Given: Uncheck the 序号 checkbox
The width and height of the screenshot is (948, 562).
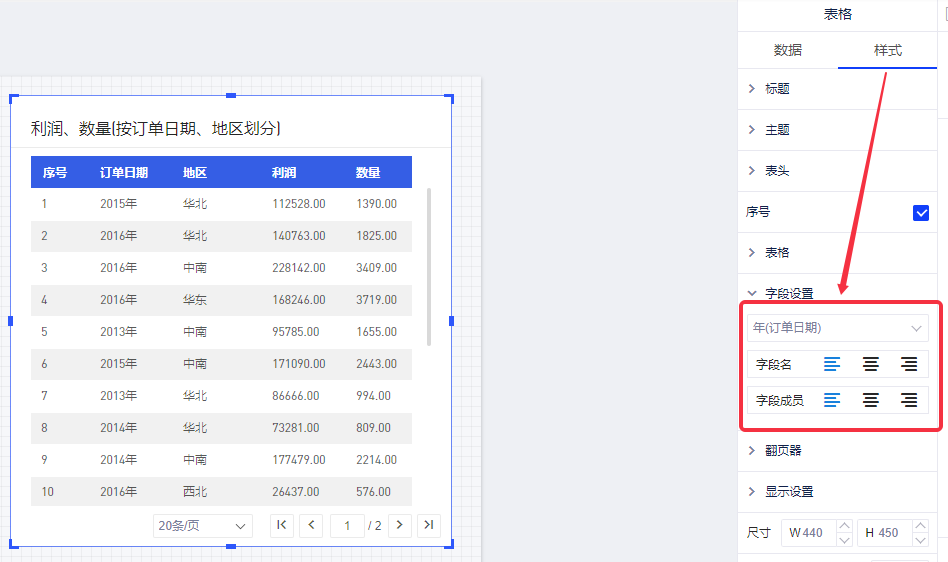Looking at the screenshot, I should coord(921,212).
